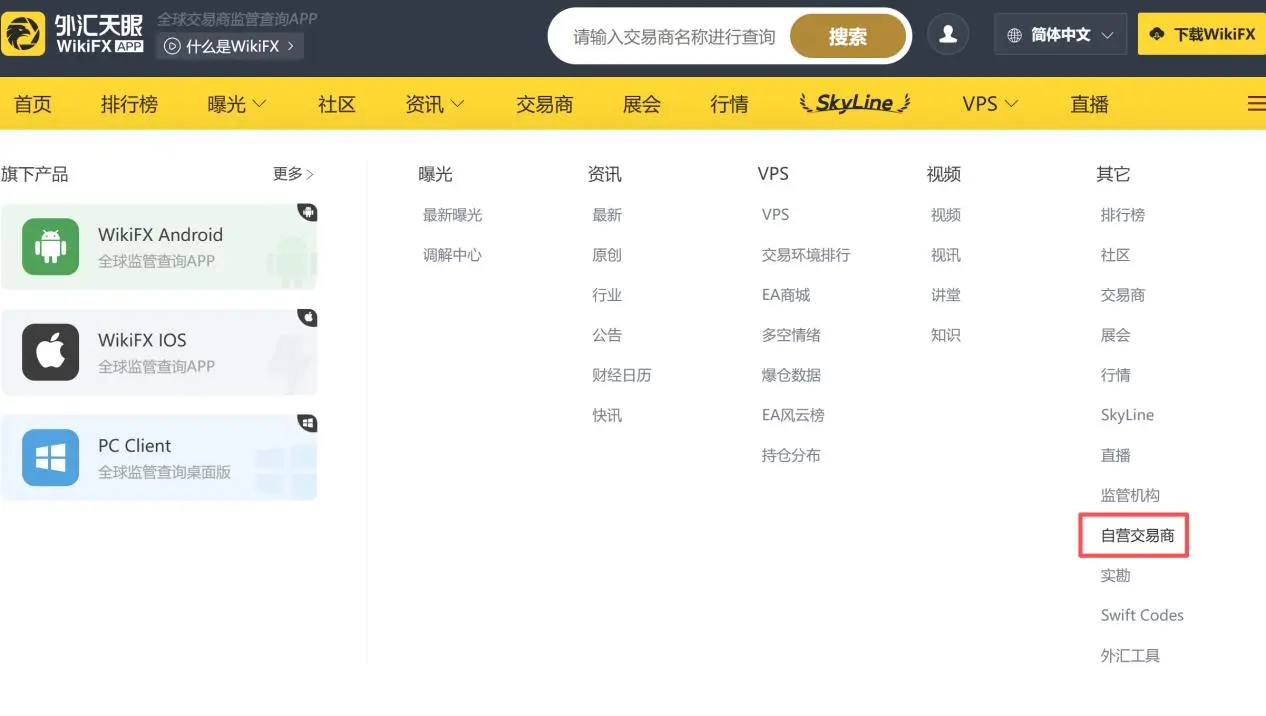Viewport: 1266px width, 716px height.
Task: Click the green Android robot icon
Action: point(50,246)
